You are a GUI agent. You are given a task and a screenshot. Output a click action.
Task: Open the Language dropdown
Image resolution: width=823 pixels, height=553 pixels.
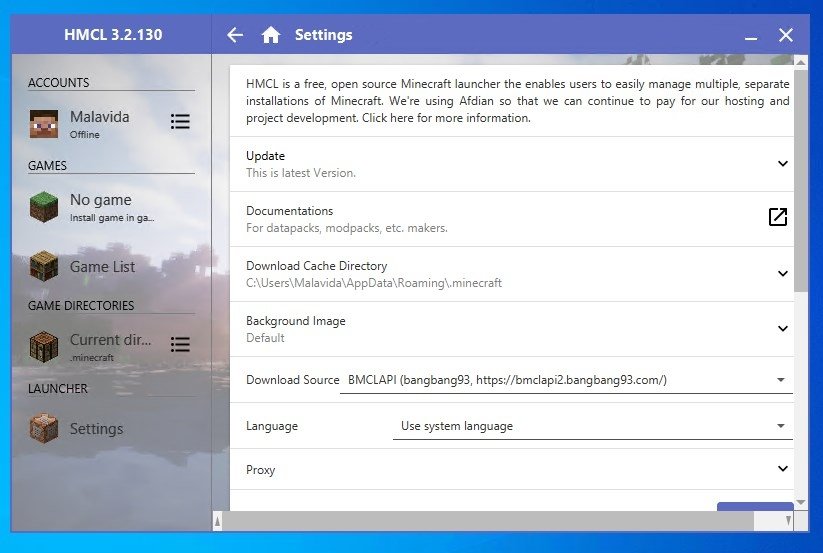[593, 426]
